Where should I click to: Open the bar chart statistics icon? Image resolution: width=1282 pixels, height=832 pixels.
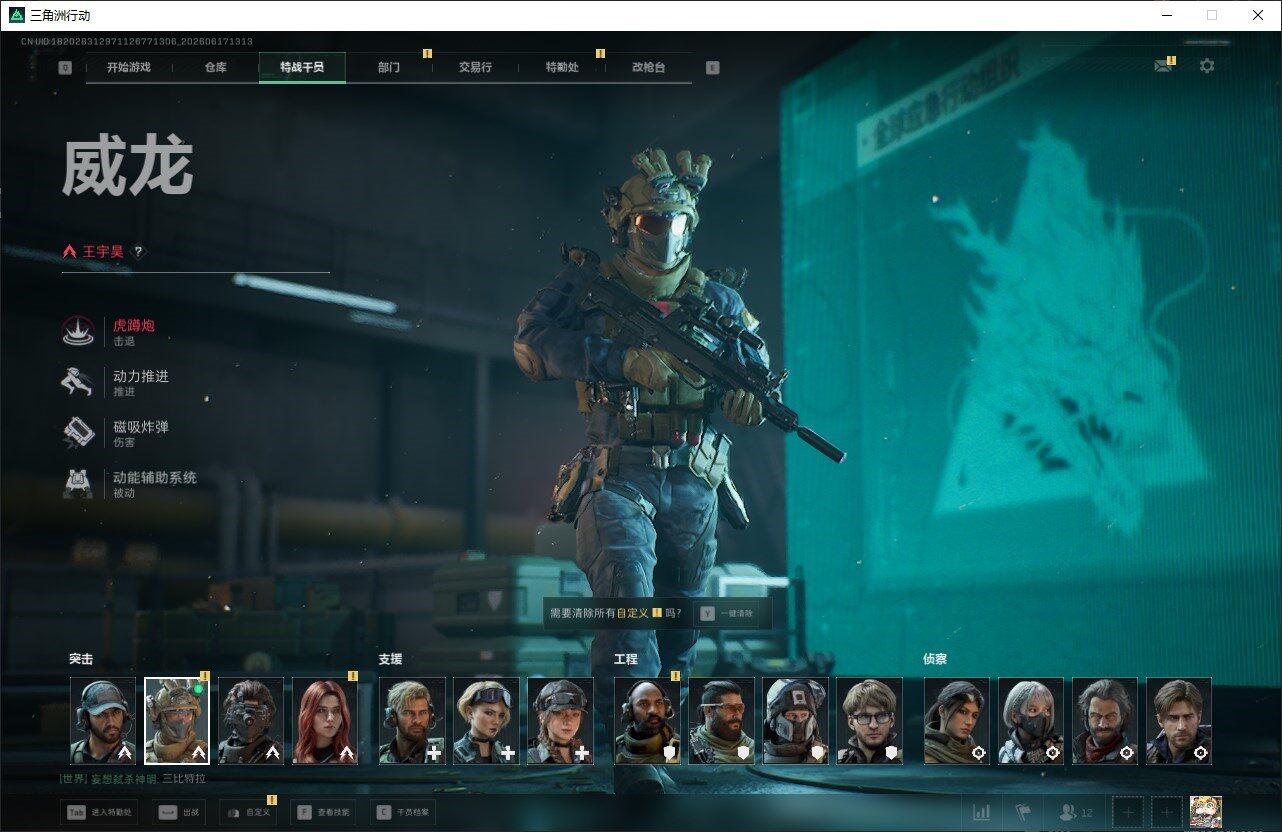(981, 812)
